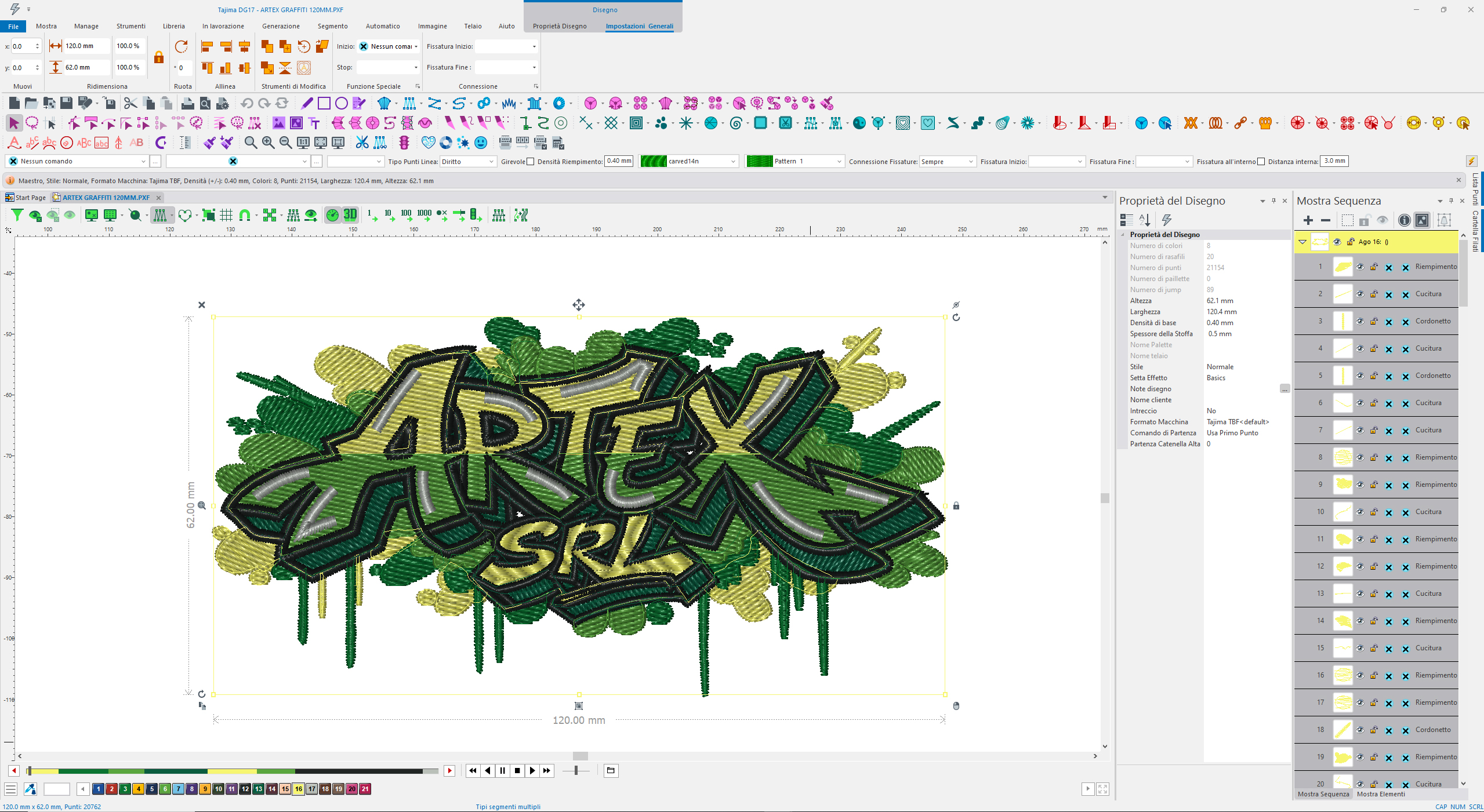Select the purple rectangle shape tool
This screenshot has height=812, width=1484.
coord(324,104)
